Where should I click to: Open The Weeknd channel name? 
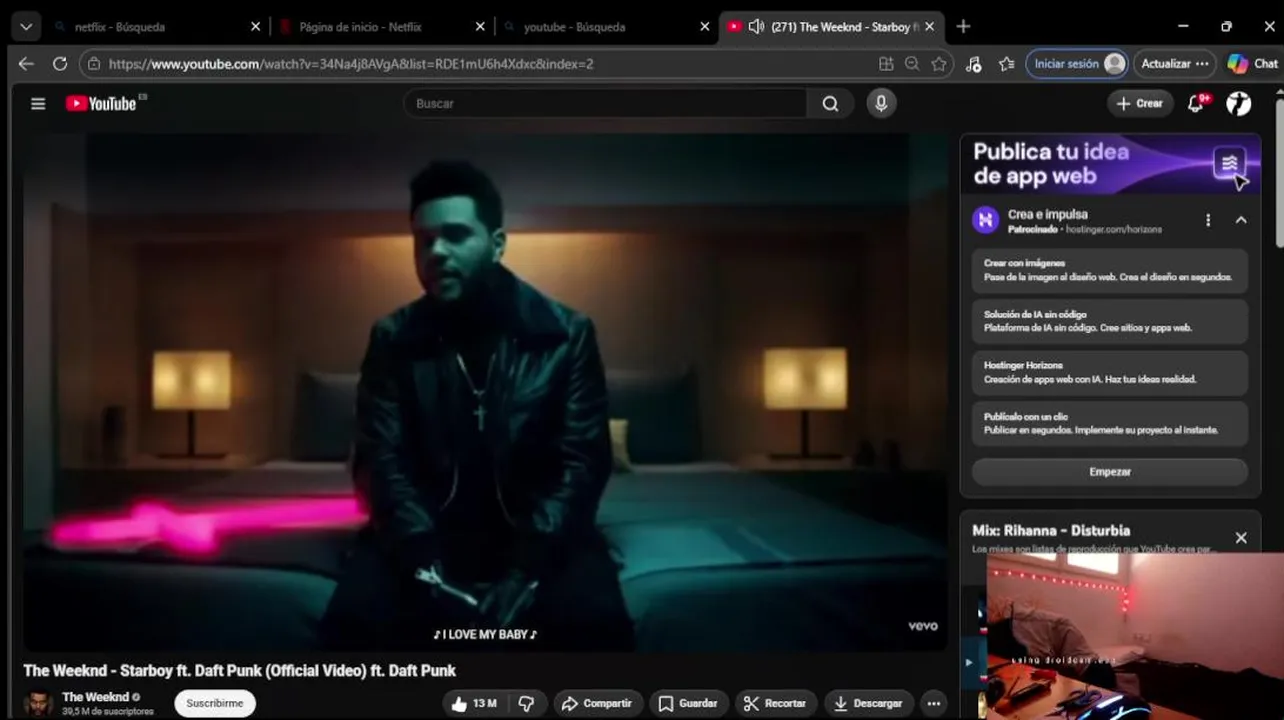click(x=95, y=697)
